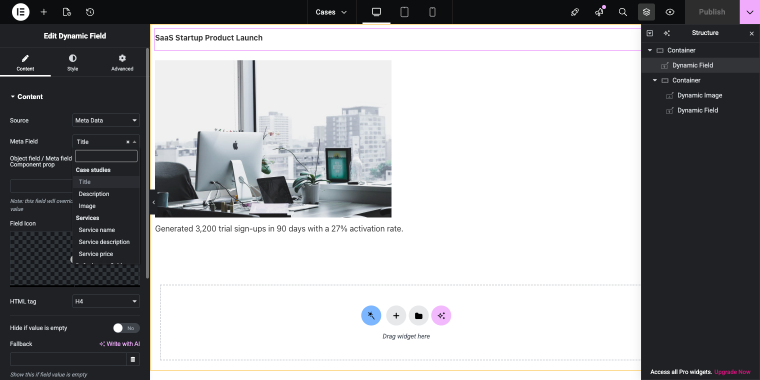This screenshot has height=380, width=760.
Task: Open the revision history icon
Action: point(90,12)
